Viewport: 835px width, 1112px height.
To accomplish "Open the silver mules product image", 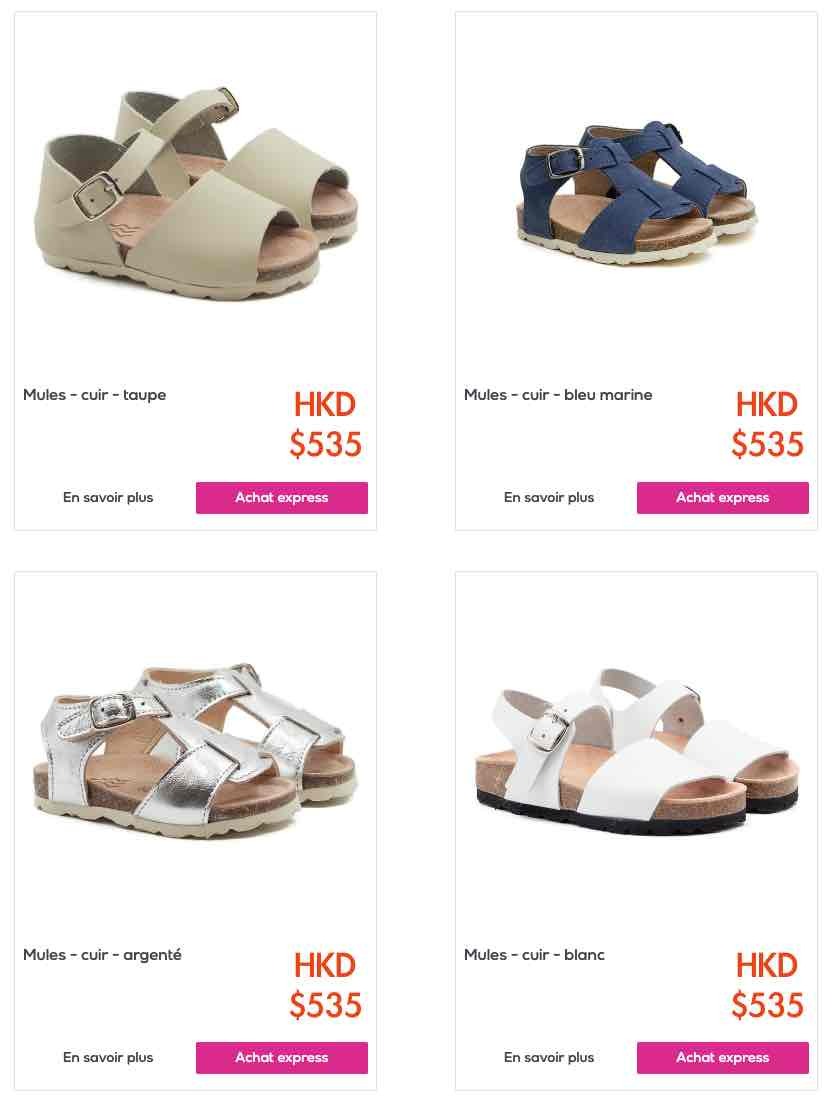I will coord(195,752).
